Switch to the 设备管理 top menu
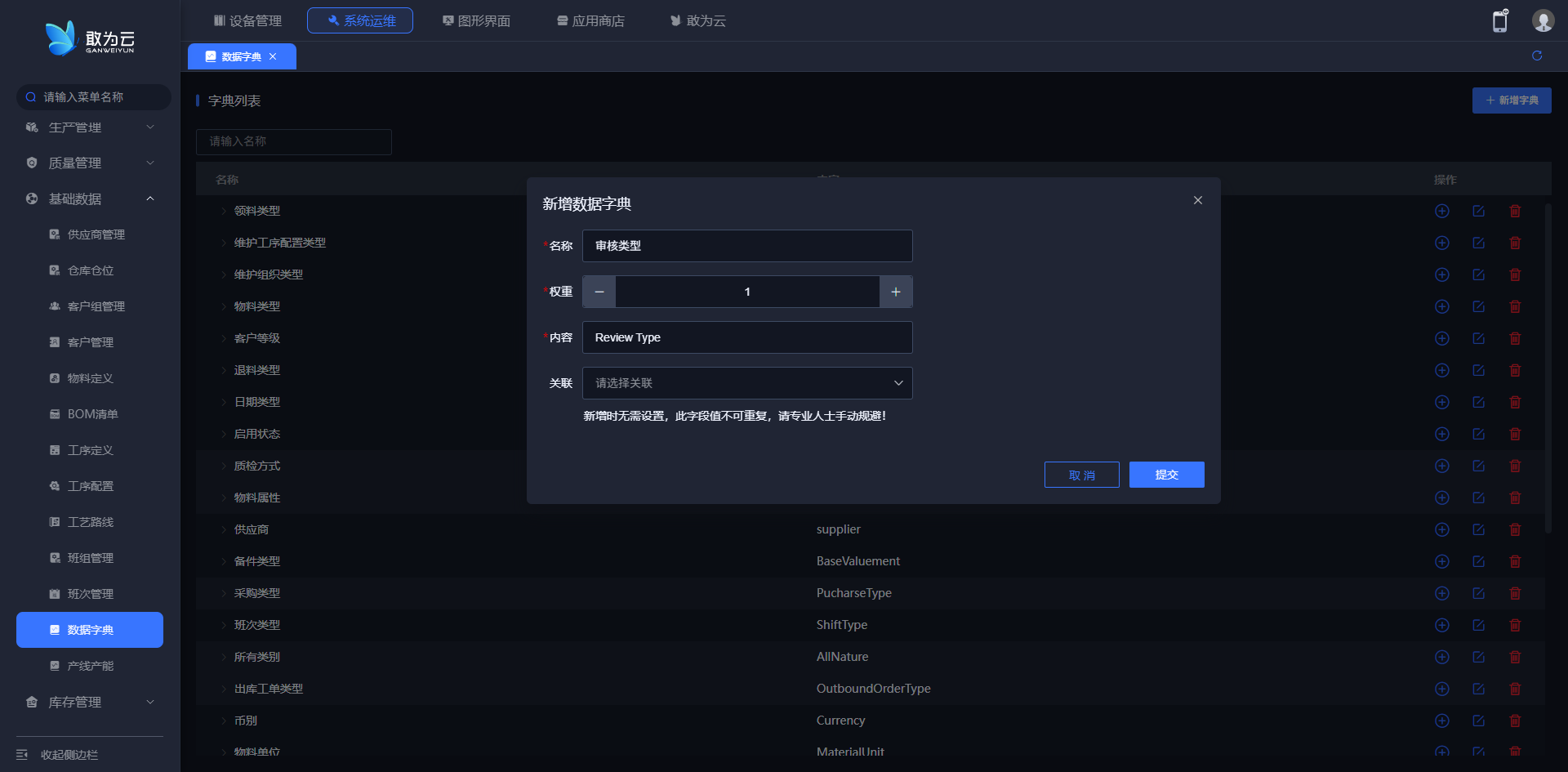This screenshot has width=1568, height=772. click(247, 20)
